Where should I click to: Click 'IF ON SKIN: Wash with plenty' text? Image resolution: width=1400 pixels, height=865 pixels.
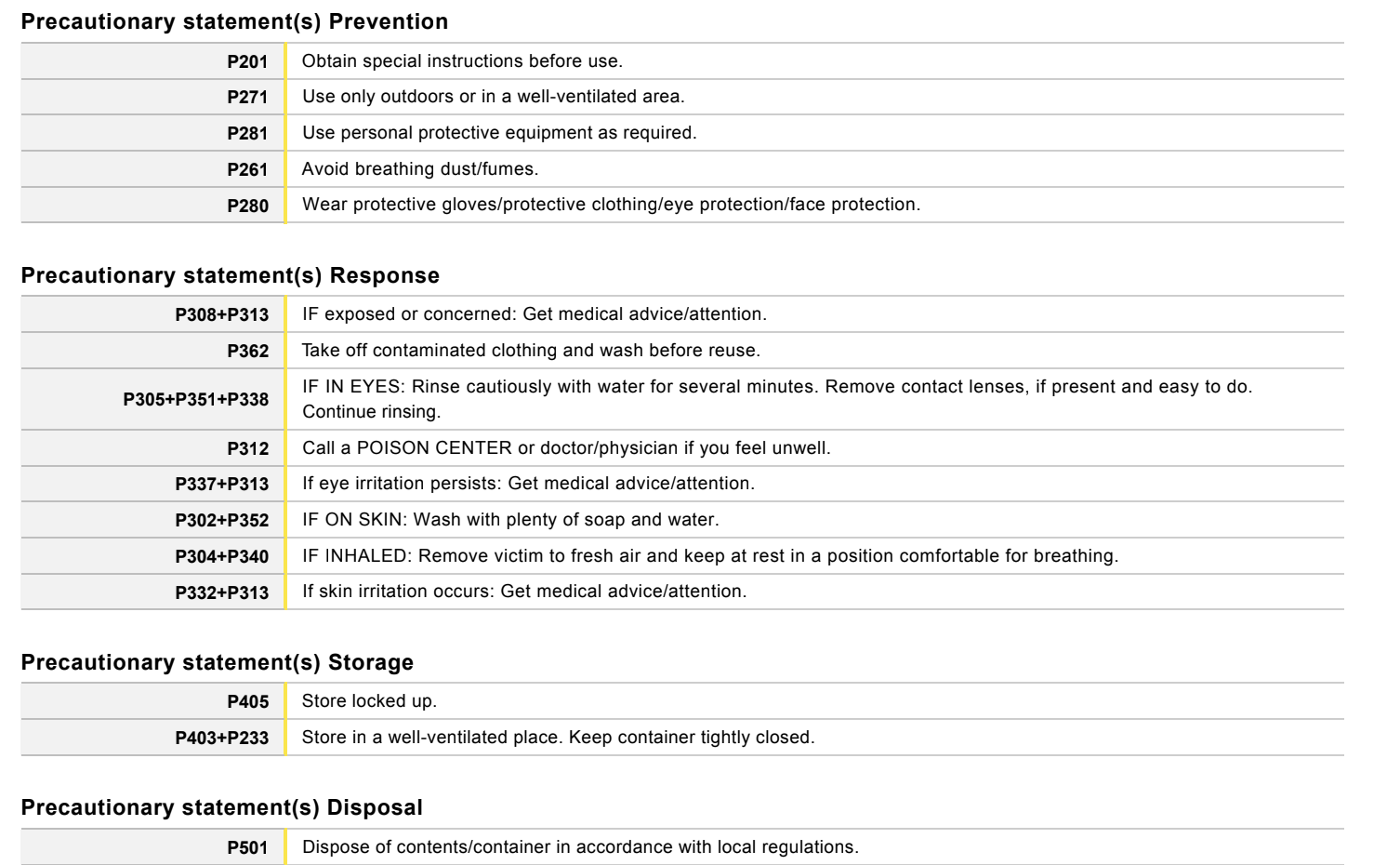[x=510, y=520]
